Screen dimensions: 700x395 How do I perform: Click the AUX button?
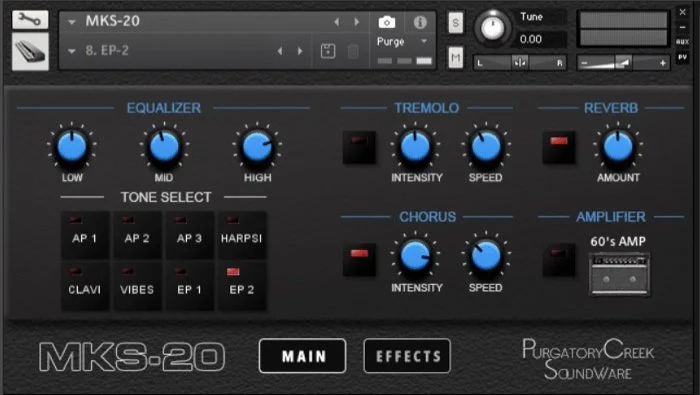coord(682,42)
